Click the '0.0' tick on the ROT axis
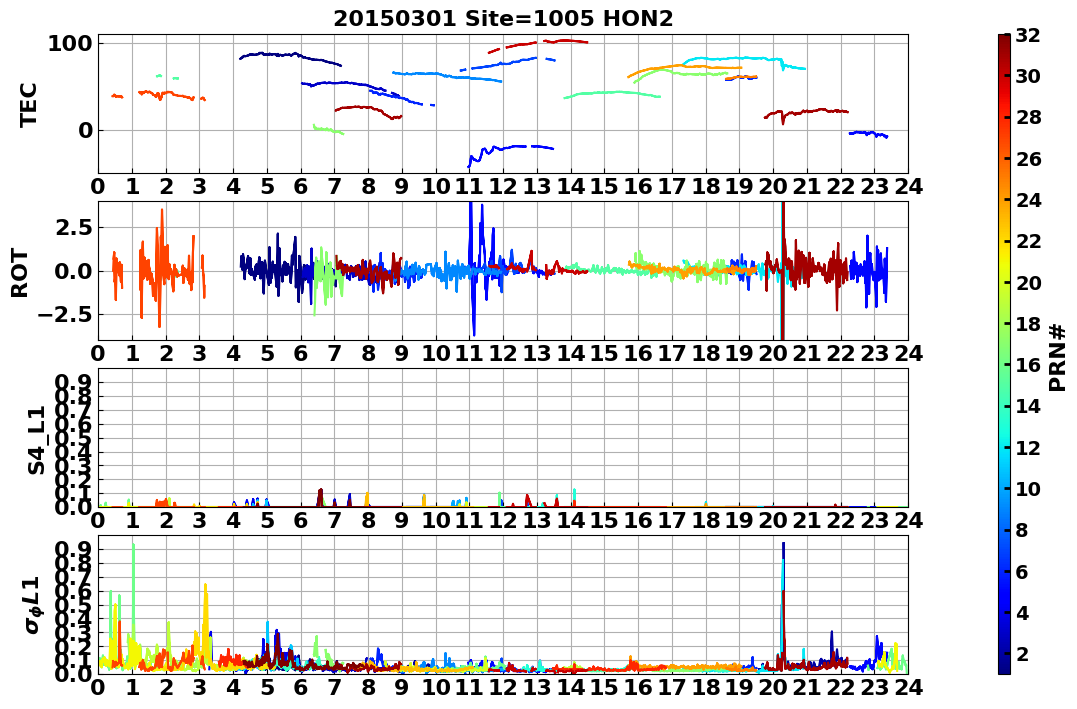 click(x=74, y=271)
